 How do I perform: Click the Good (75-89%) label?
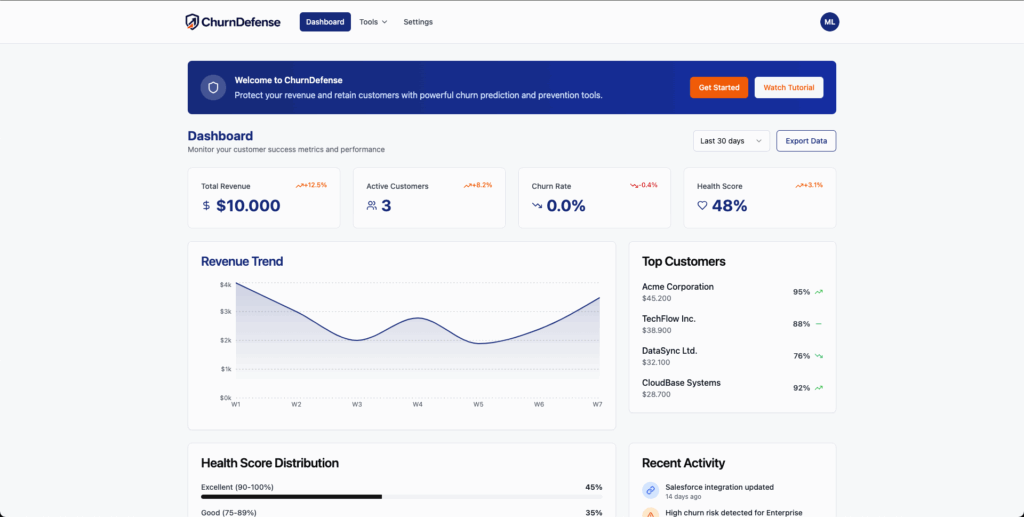[229, 512]
